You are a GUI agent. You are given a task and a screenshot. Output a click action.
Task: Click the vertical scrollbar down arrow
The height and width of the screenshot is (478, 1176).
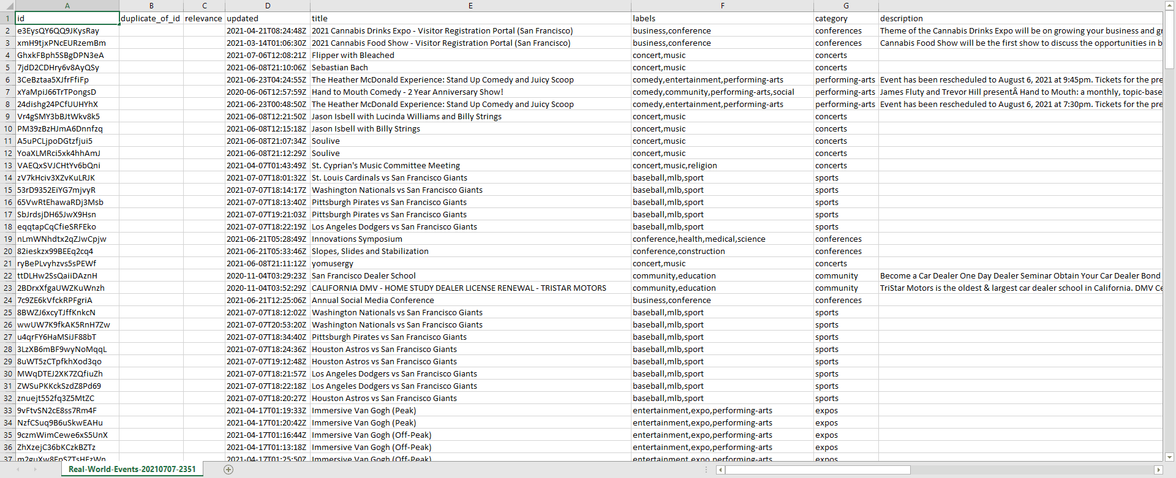coord(1171,456)
